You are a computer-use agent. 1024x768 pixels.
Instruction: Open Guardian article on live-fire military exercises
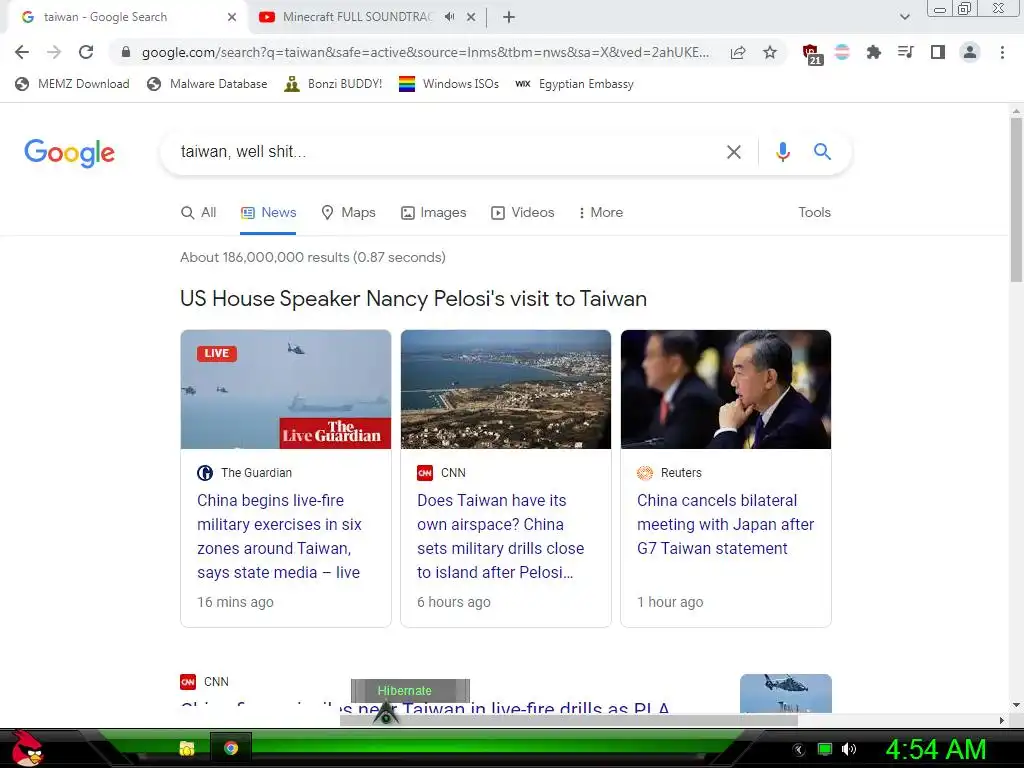tap(280, 536)
